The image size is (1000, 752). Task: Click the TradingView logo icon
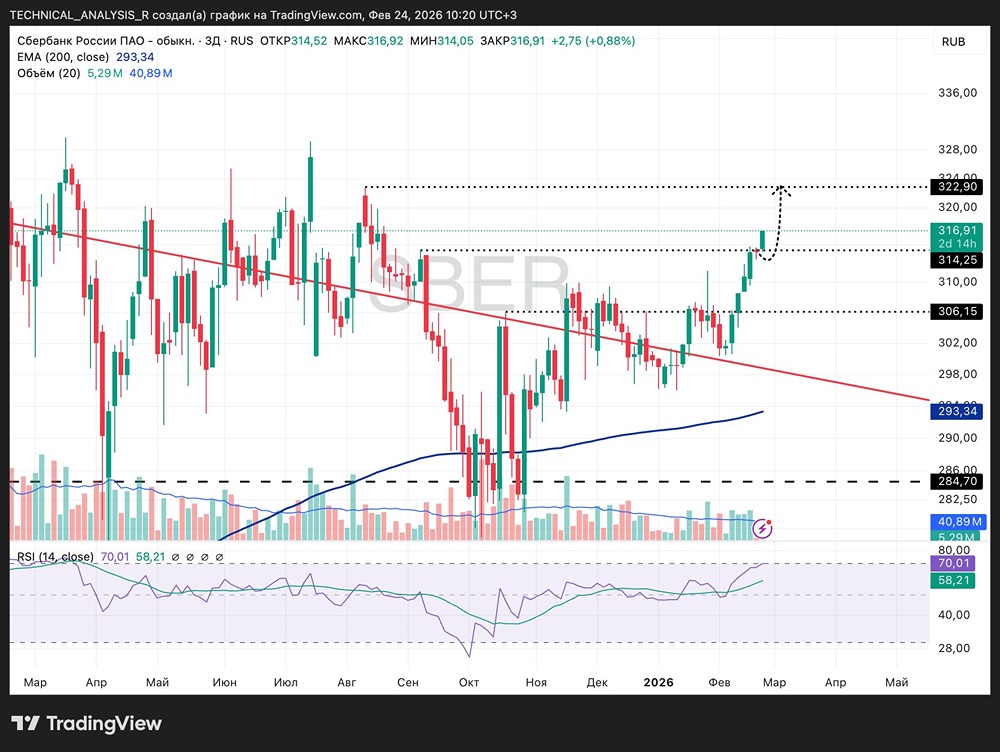26,723
